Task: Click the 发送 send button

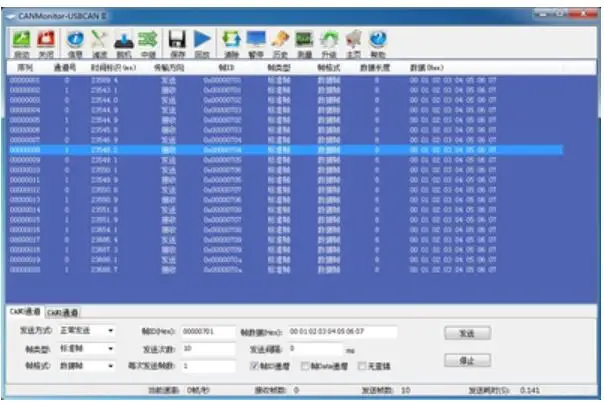Action: tap(467, 333)
